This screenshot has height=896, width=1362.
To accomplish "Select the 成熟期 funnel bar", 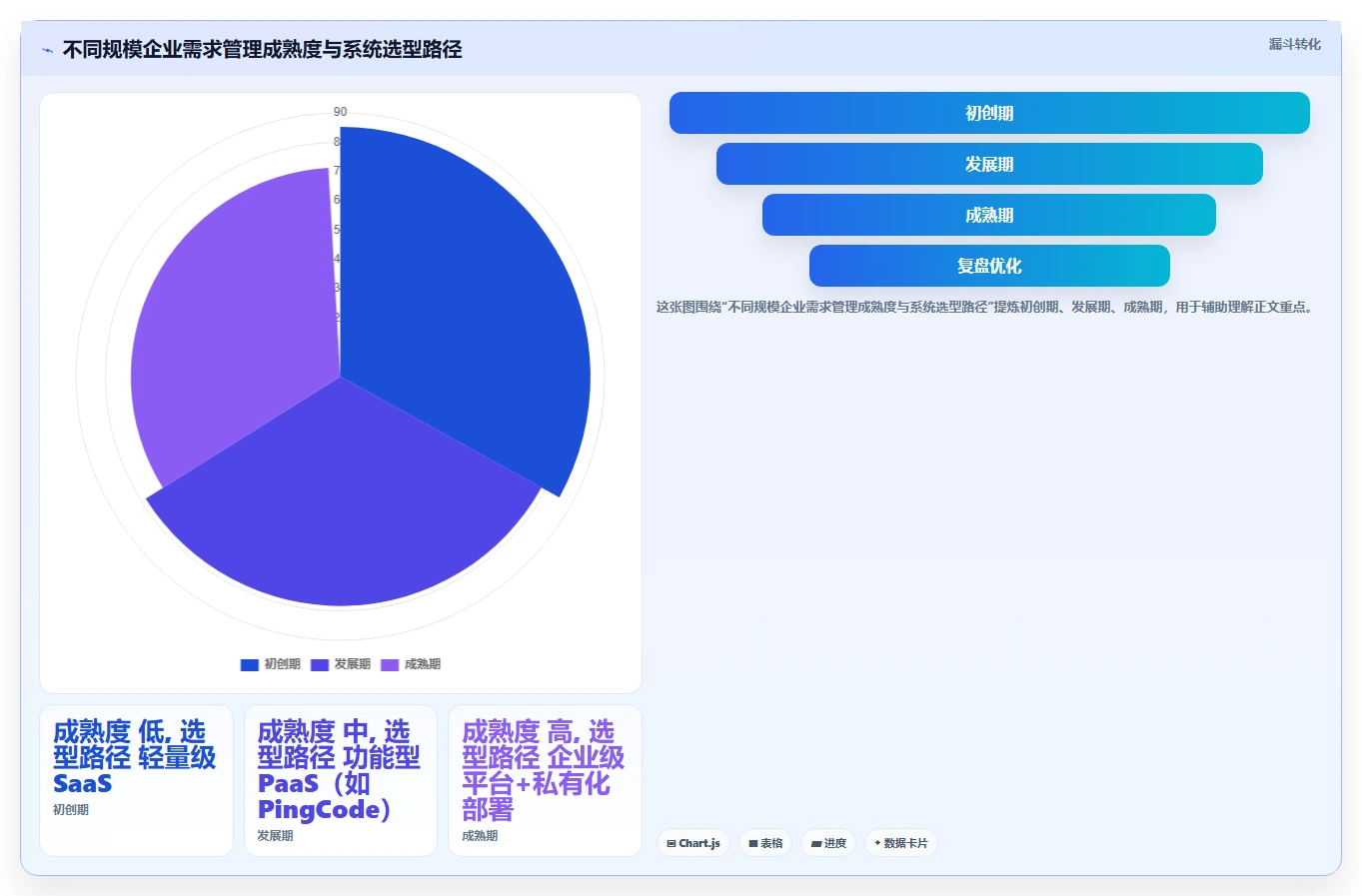I will [989, 215].
